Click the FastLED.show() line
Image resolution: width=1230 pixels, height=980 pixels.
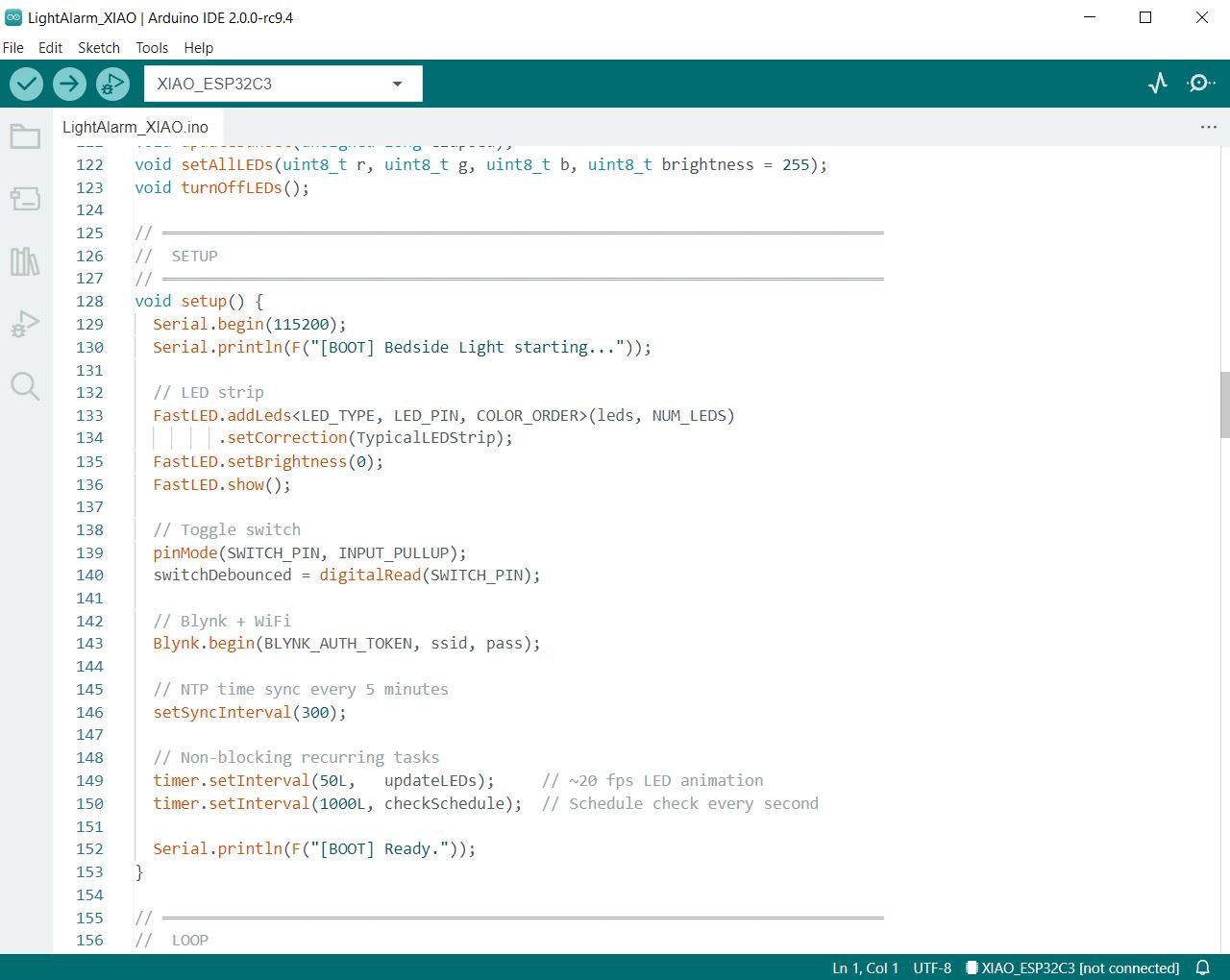coord(222,485)
